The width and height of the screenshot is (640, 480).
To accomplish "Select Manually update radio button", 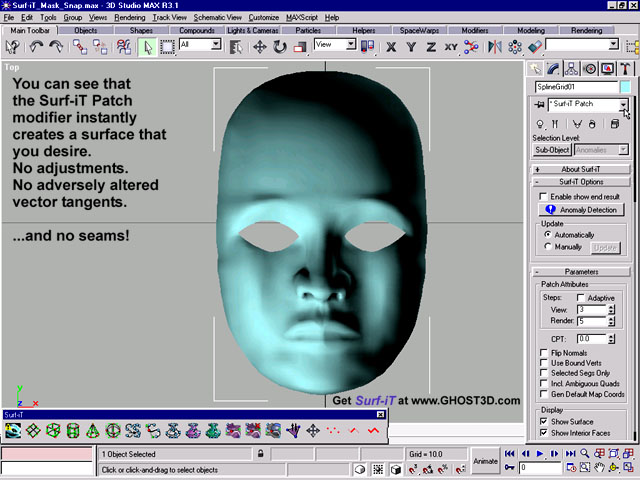I will (548, 246).
